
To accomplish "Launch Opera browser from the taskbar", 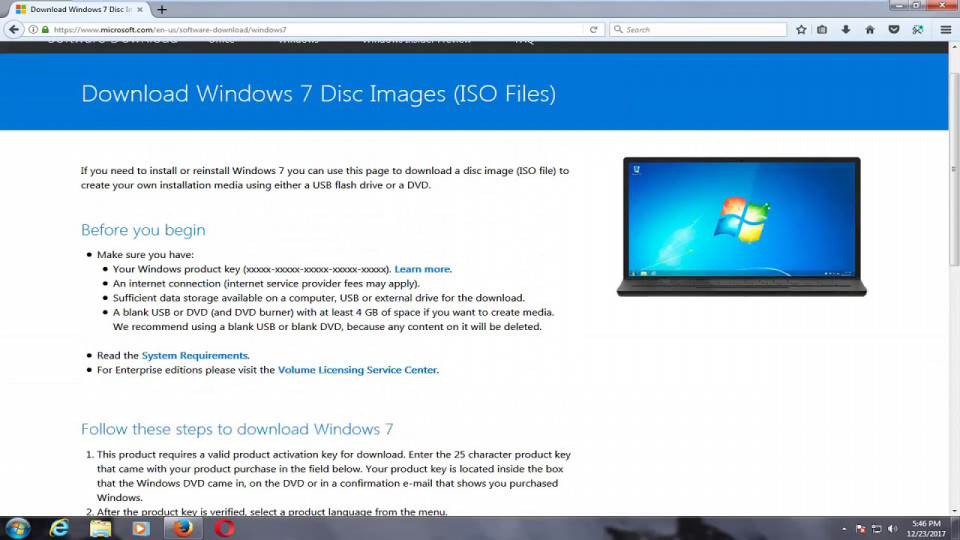I will pyautogui.click(x=224, y=528).
